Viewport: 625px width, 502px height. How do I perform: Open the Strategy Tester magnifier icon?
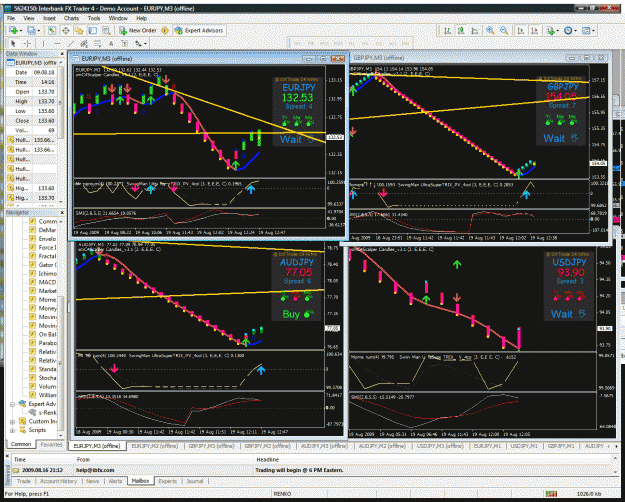106,30
